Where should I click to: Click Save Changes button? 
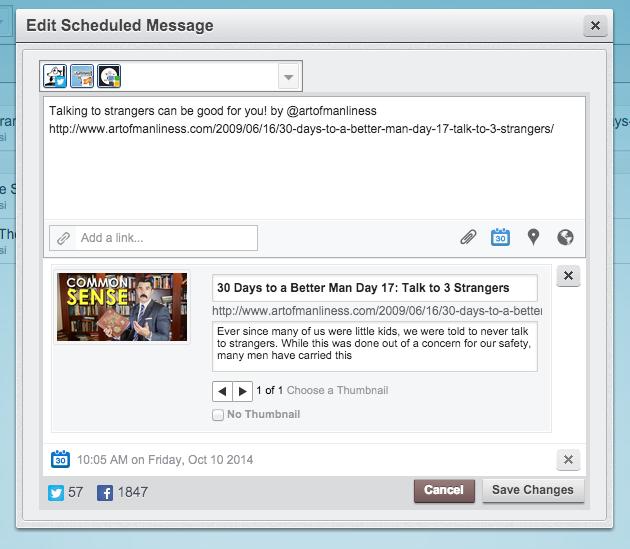point(533,490)
